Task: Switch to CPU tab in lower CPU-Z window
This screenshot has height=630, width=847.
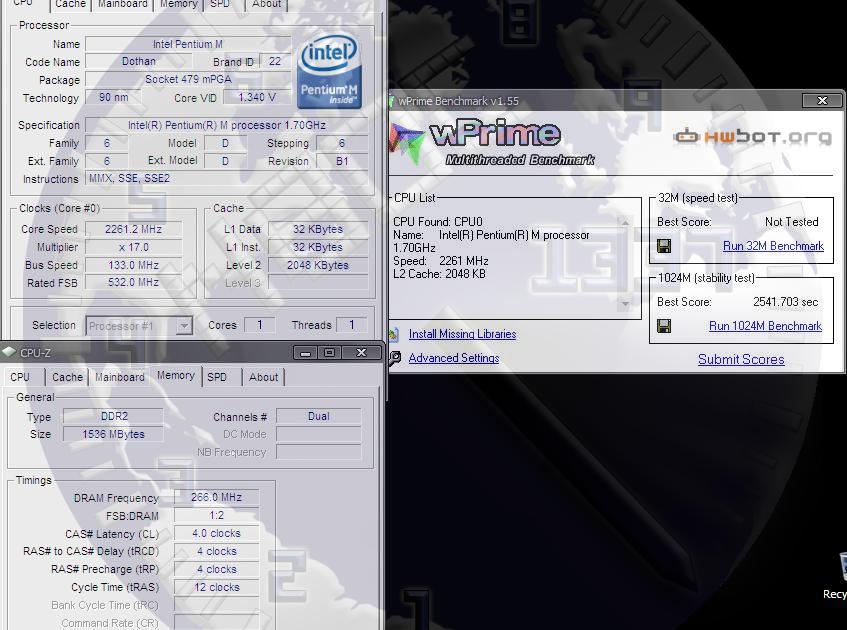Action: (20, 377)
